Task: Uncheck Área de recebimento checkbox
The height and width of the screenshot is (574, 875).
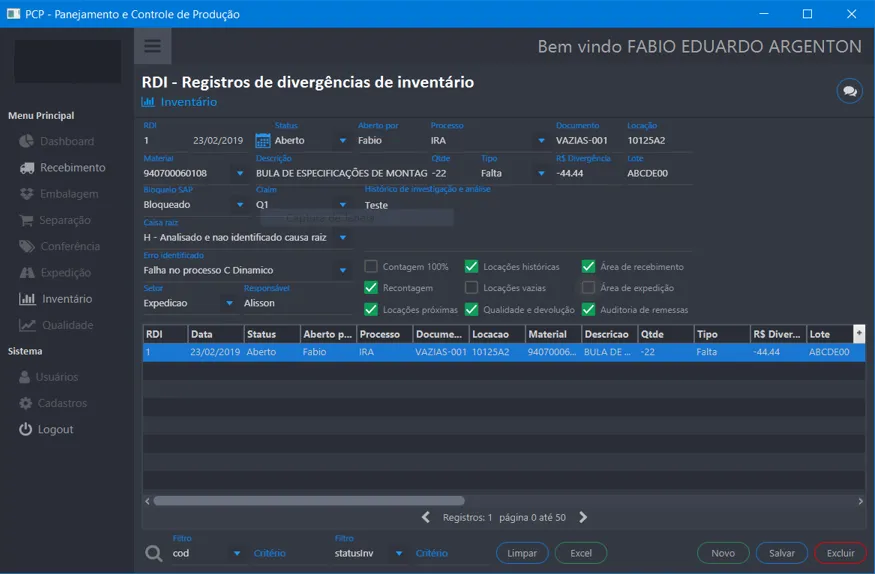Action: click(588, 267)
